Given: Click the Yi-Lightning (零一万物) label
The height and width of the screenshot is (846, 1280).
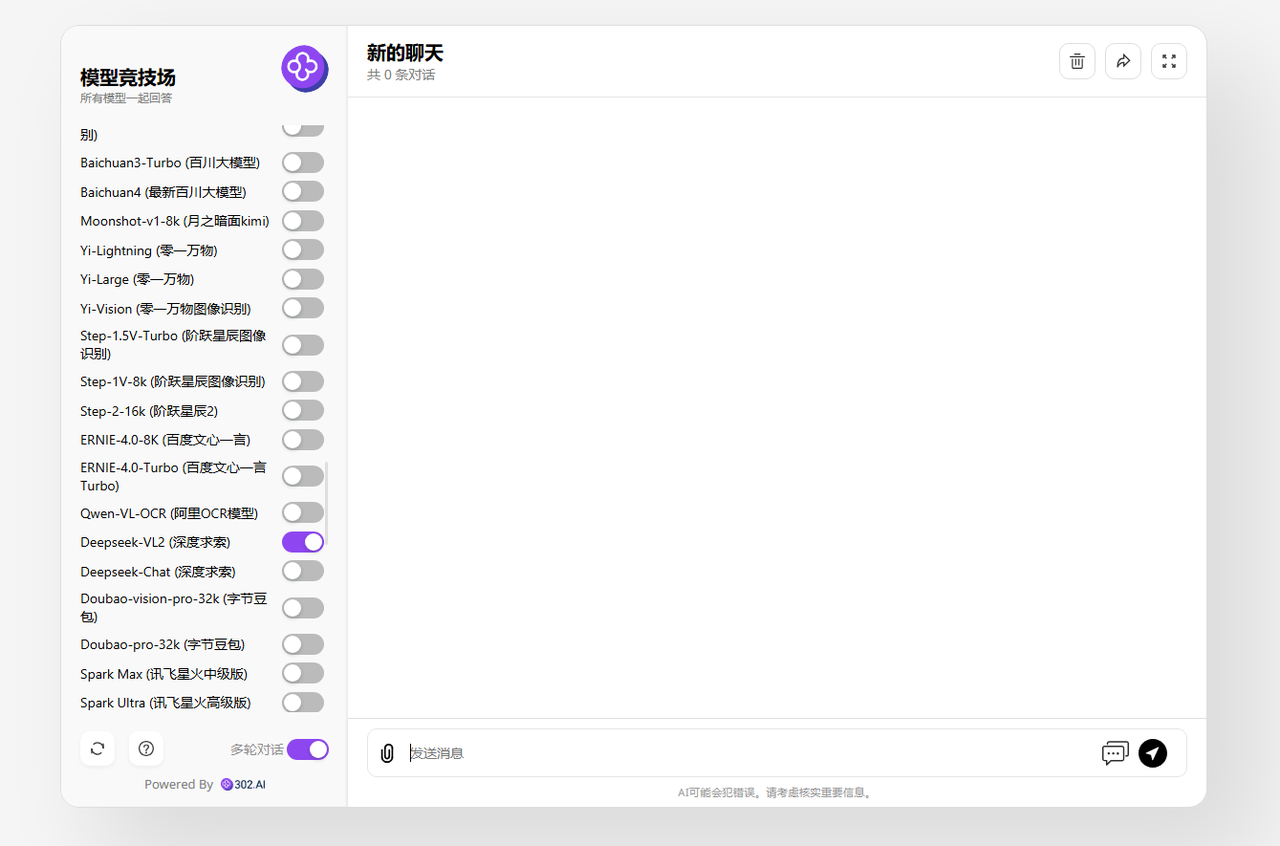Looking at the screenshot, I should (x=149, y=250).
